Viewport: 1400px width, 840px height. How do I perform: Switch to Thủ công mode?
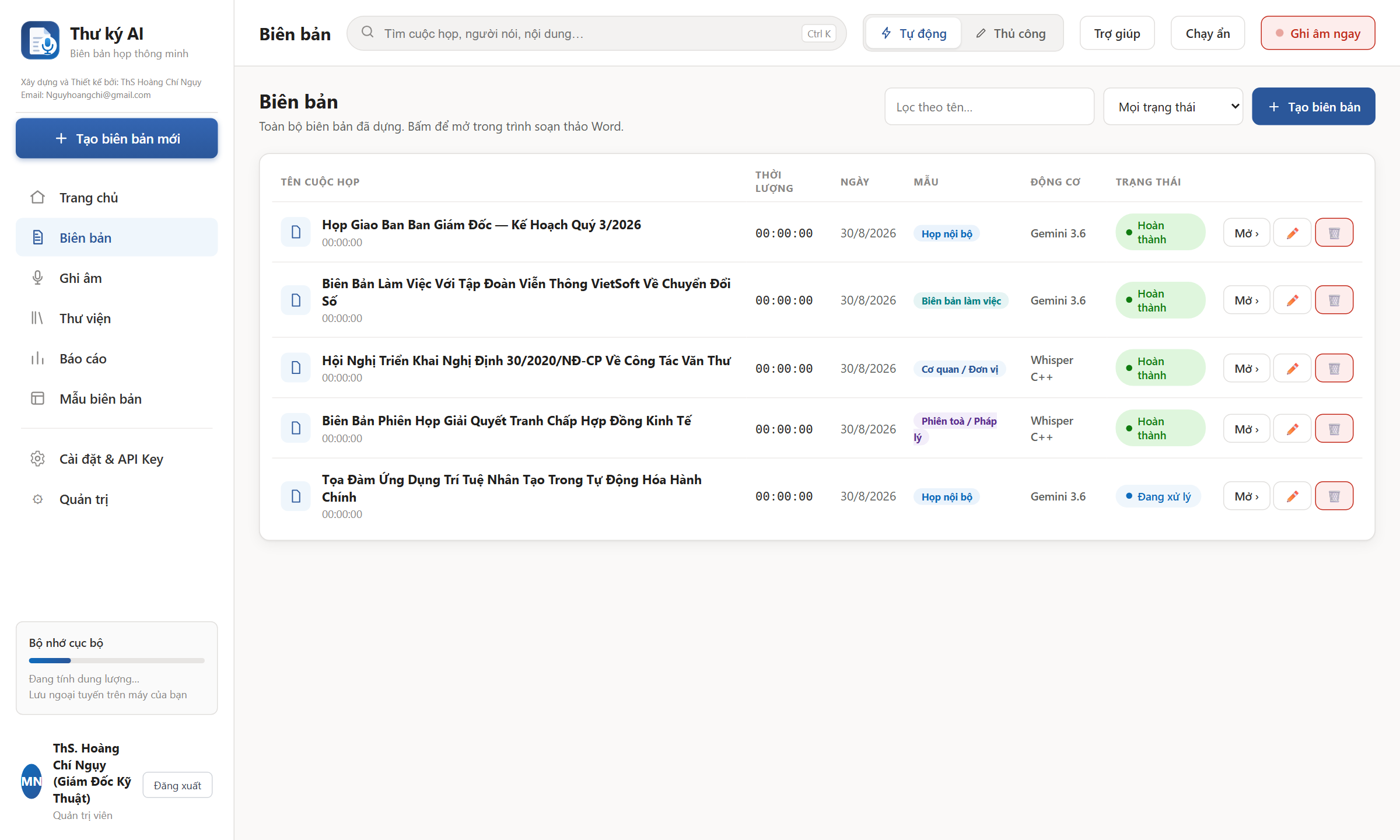pos(1012,33)
